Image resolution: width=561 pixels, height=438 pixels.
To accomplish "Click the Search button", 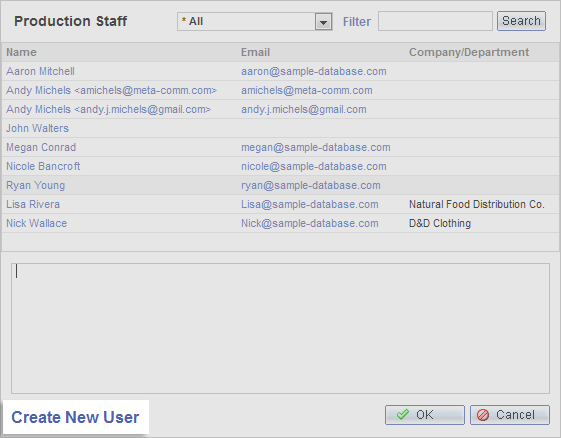I will pyautogui.click(x=521, y=21).
